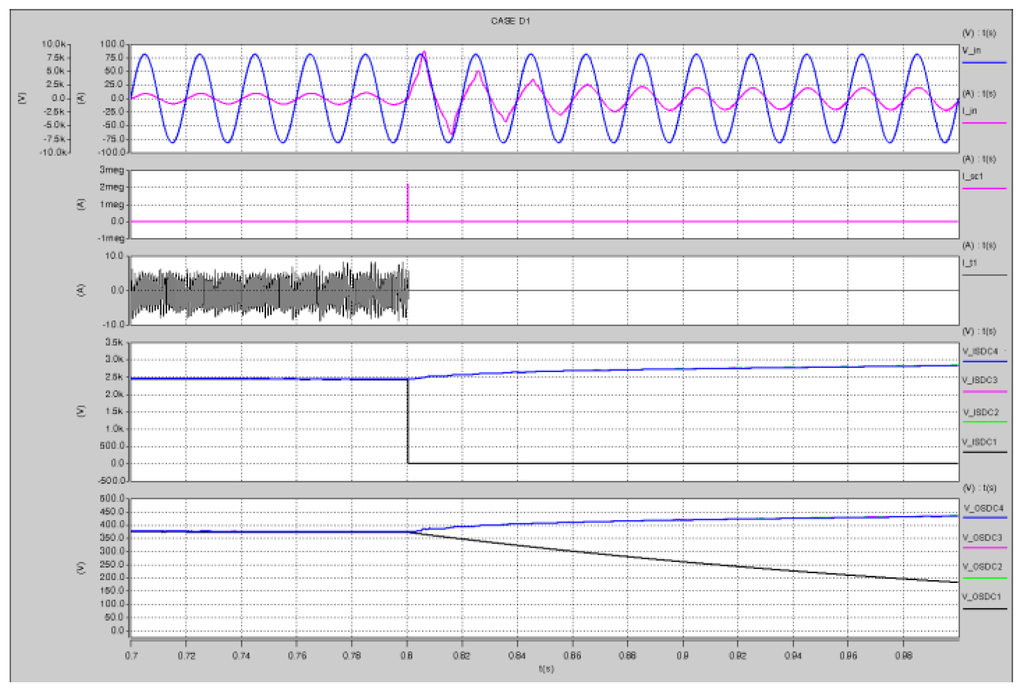
Task: Select the V_OSDC3 legend label
Action: click(981, 538)
